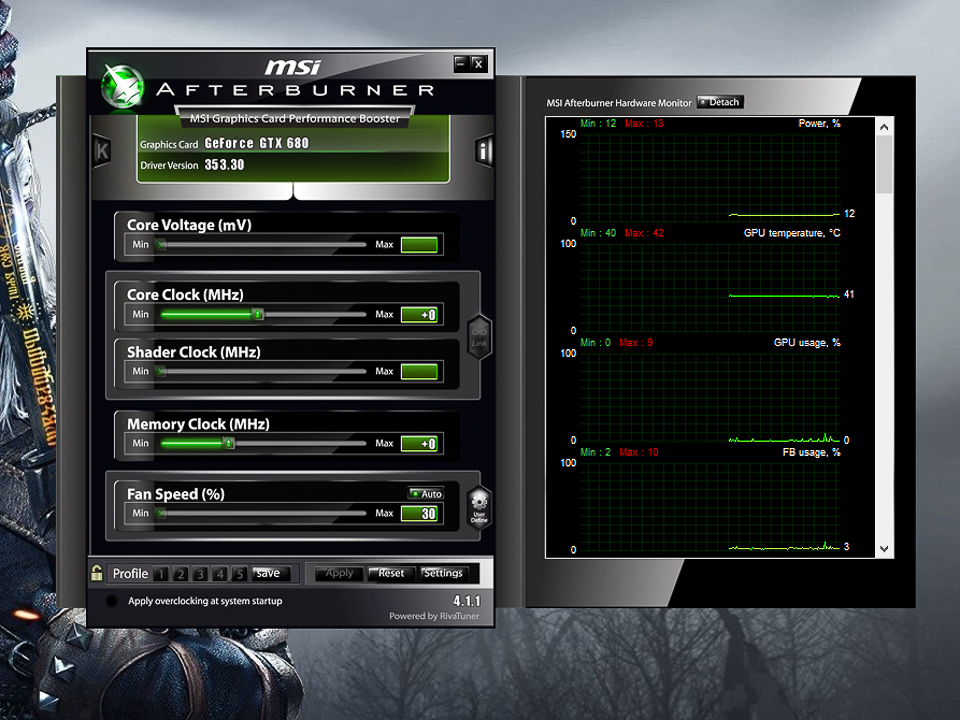Click the Shader Clock value box
This screenshot has height=720, width=960.
click(419, 372)
